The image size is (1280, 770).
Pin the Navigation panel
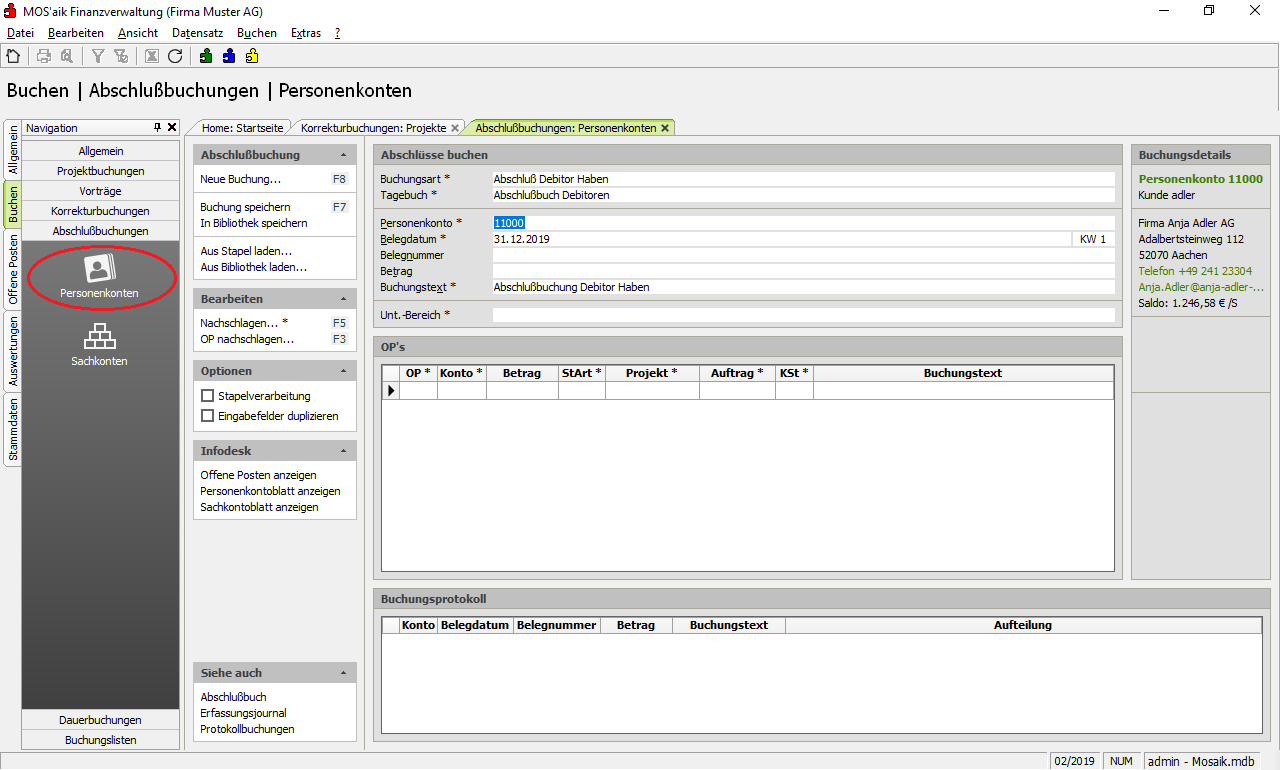point(157,128)
